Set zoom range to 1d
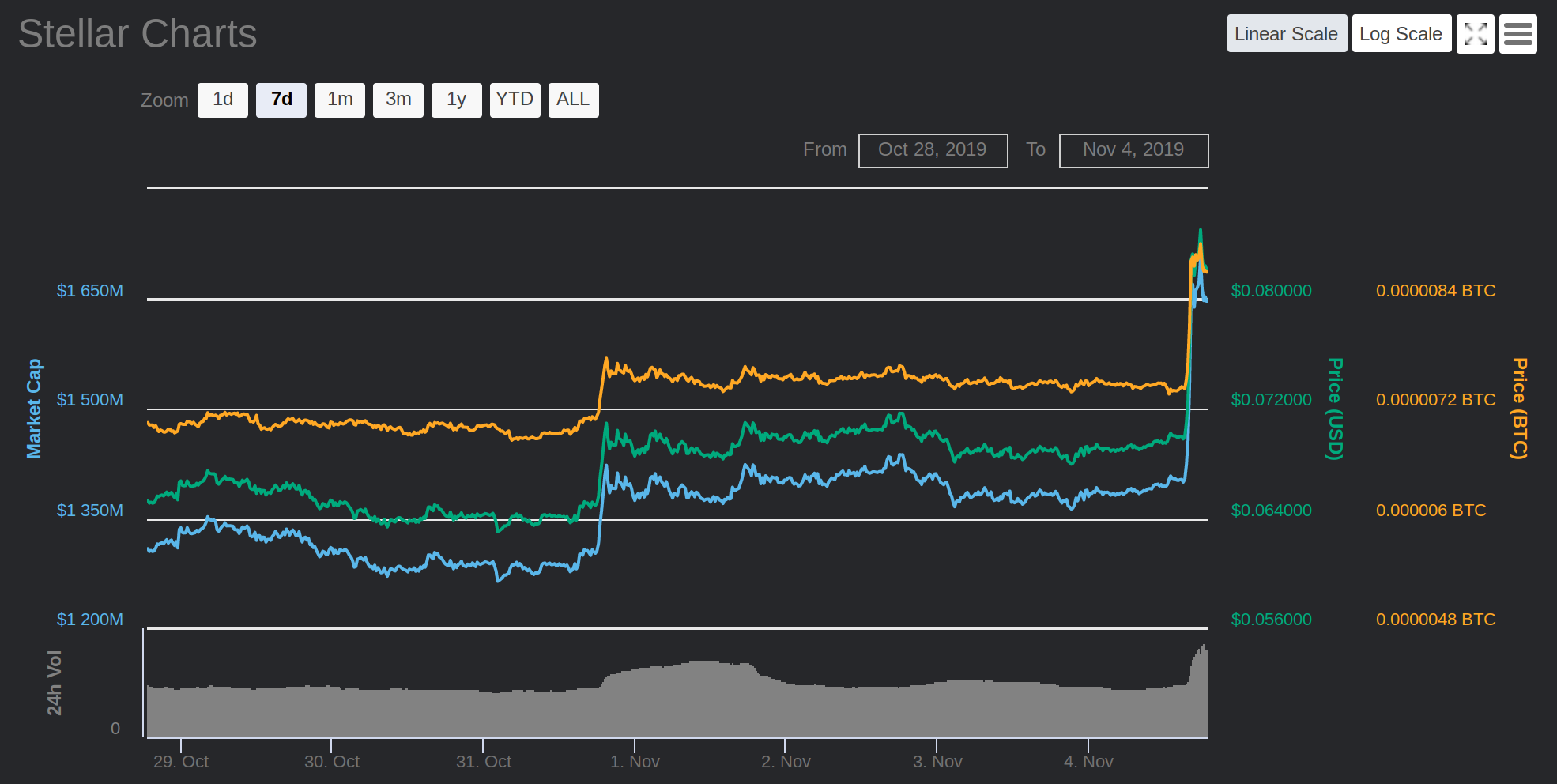 (223, 100)
